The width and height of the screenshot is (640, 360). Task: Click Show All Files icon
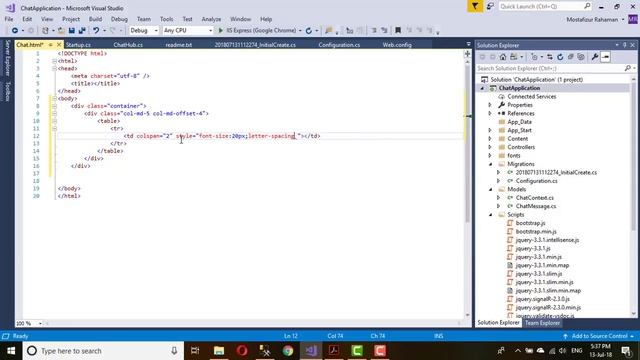click(x=581, y=57)
